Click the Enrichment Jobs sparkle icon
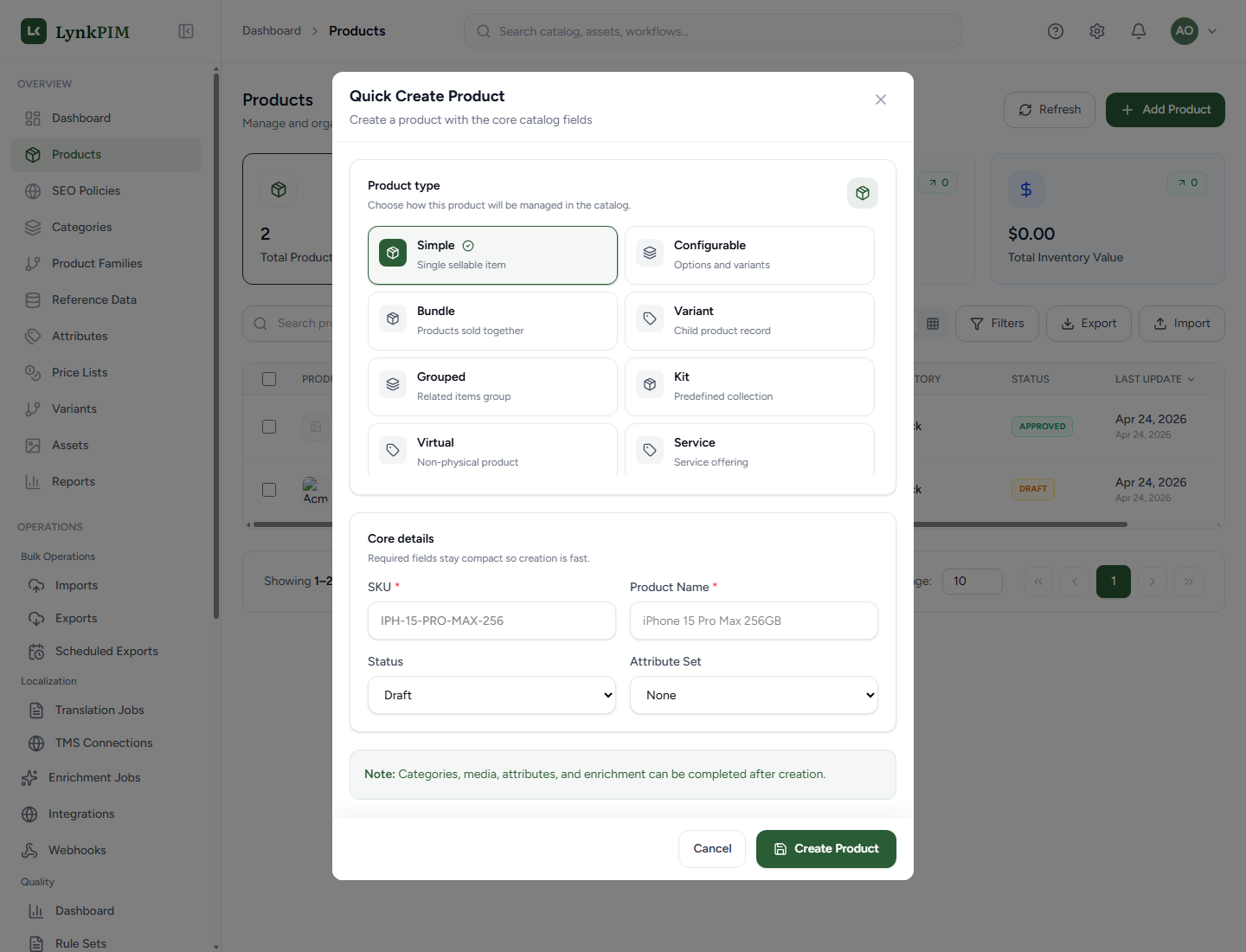This screenshot has width=1246, height=952. 29,778
